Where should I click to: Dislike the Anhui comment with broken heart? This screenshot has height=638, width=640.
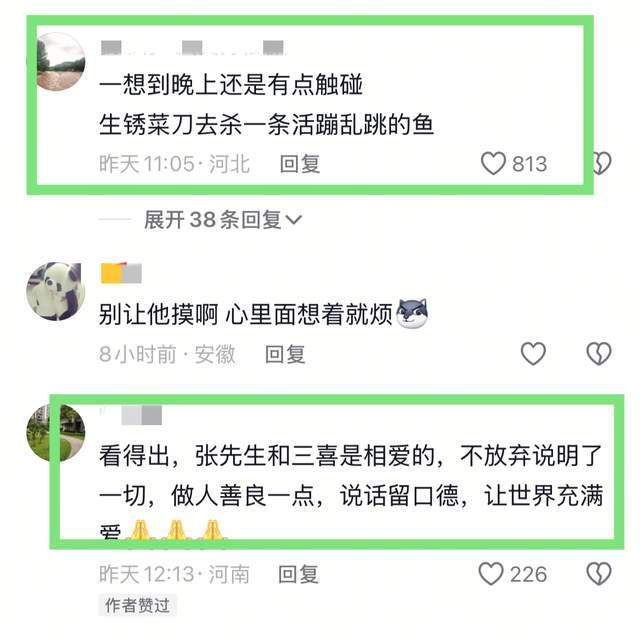click(x=599, y=353)
